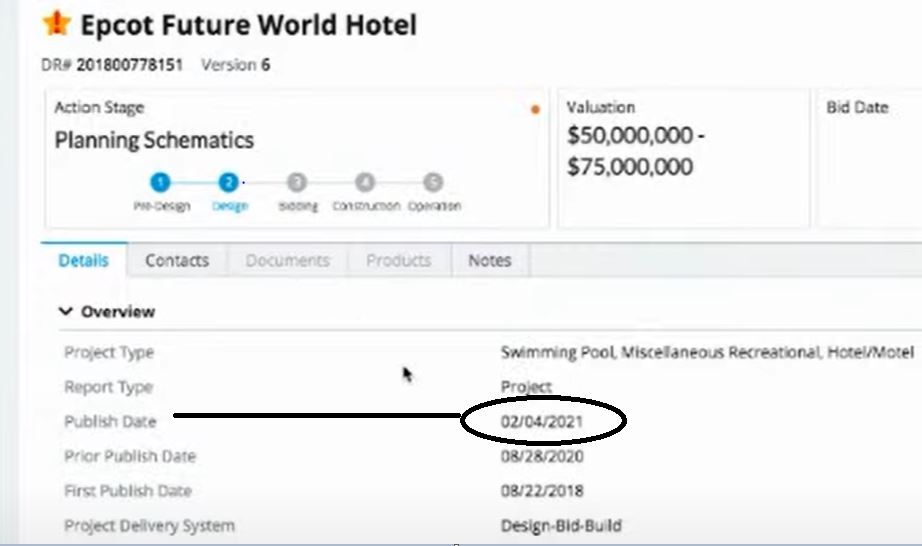Click the Epcot Future World Hotel title
The height and width of the screenshot is (546, 922).
(248, 24)
